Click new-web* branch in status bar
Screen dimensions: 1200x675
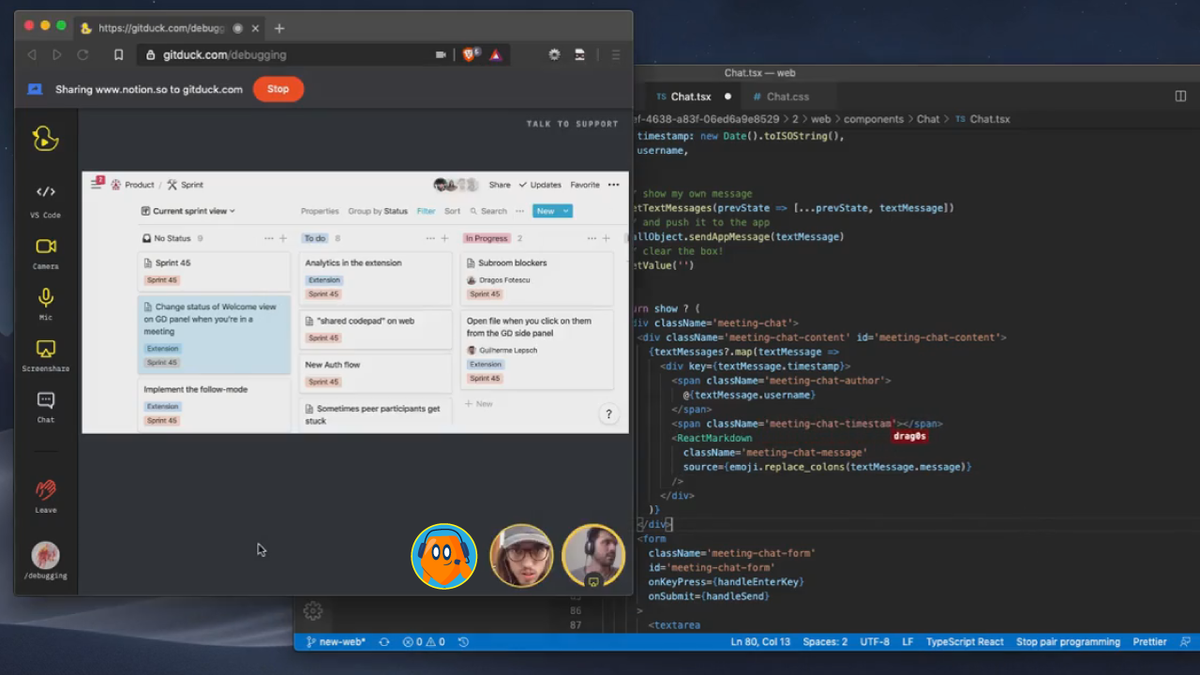(x=336, y=642)
